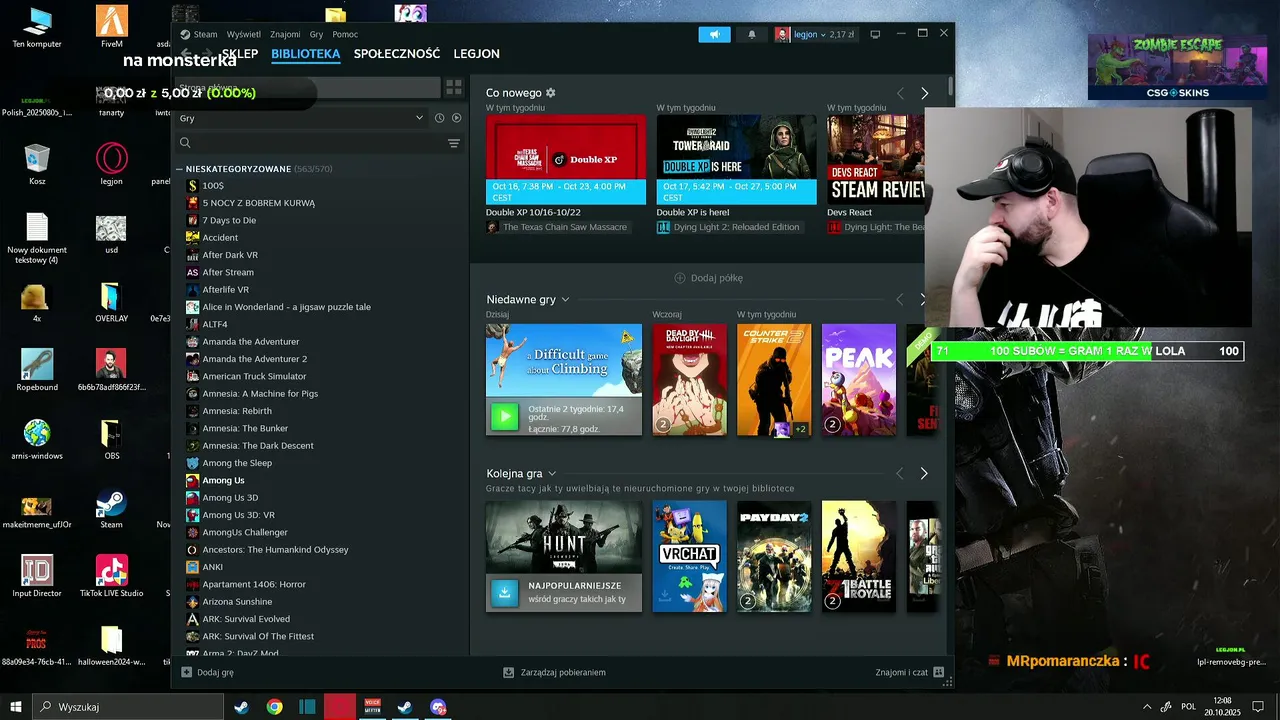Open Znajomi i czat friends icon
The width and height of the screenshot is (1280, 720).
pyautogui.click(x=938, y=672)
